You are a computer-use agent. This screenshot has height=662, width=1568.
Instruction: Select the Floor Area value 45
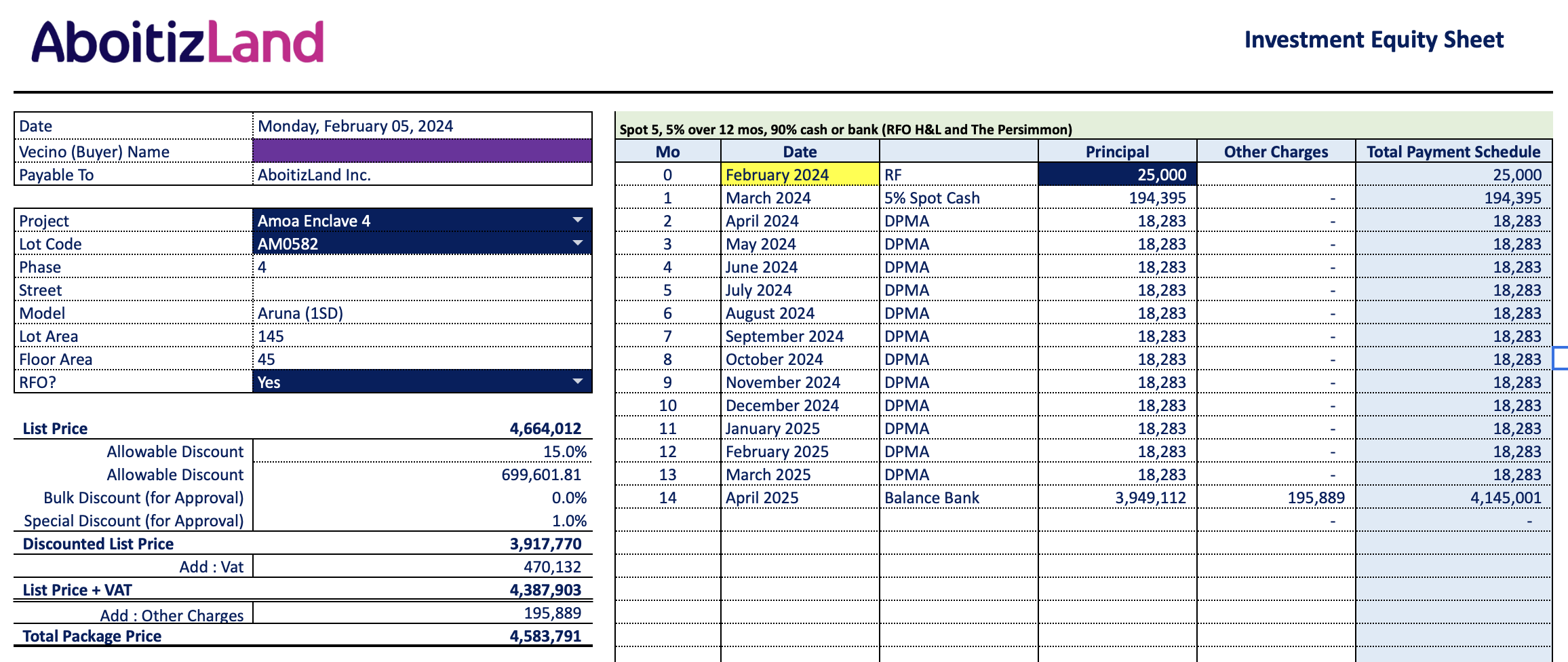coord(422,359)
